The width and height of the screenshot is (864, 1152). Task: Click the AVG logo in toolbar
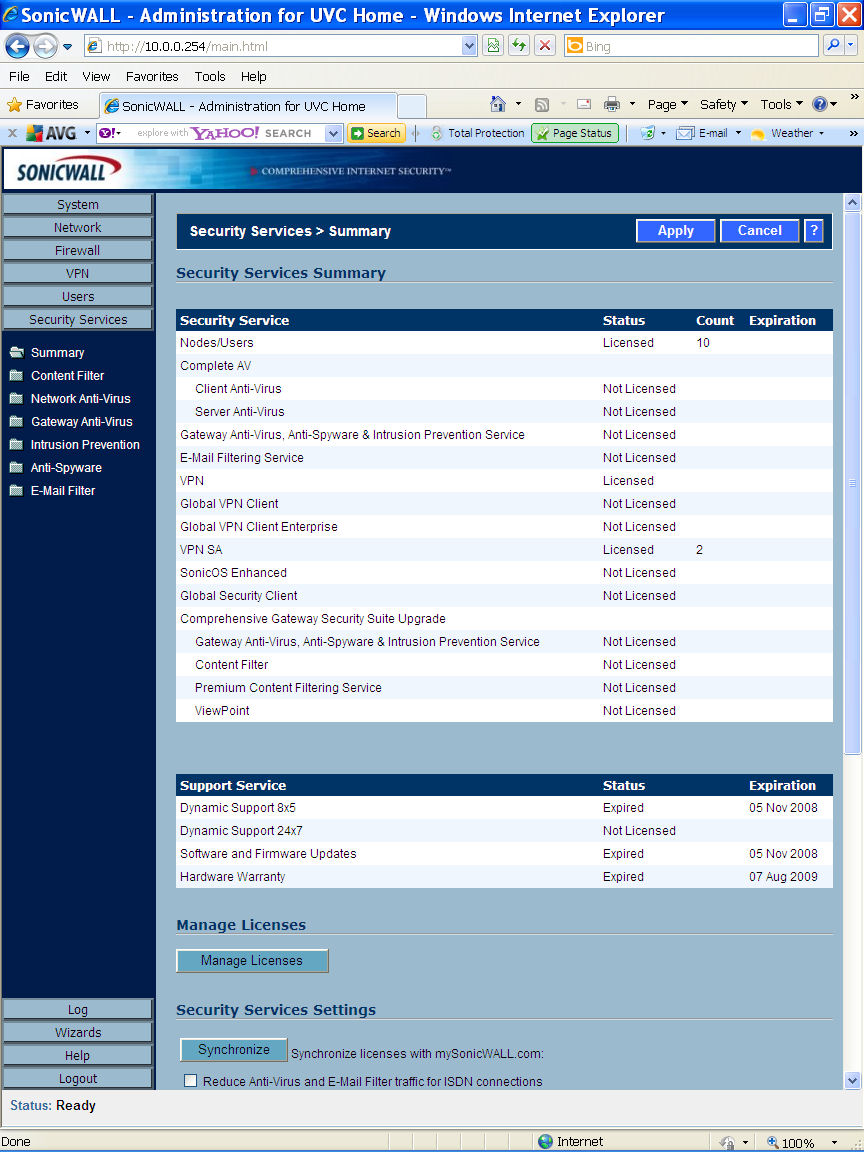tap(51, 133)
